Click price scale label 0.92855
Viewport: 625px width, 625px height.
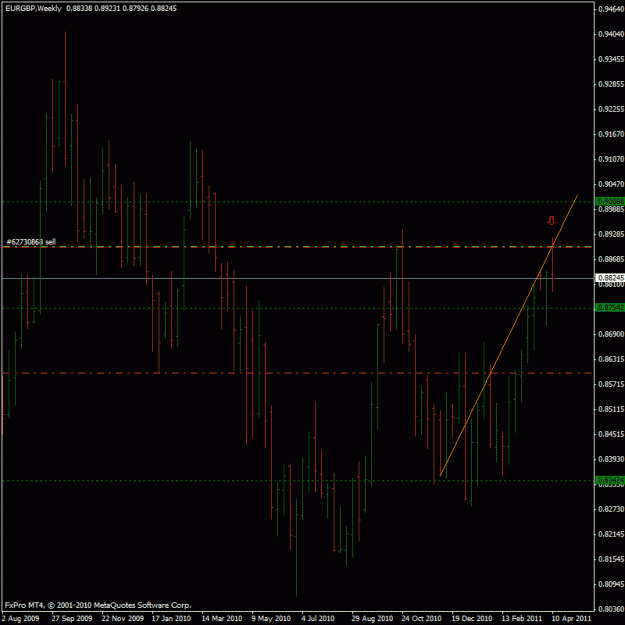[611, 84]
